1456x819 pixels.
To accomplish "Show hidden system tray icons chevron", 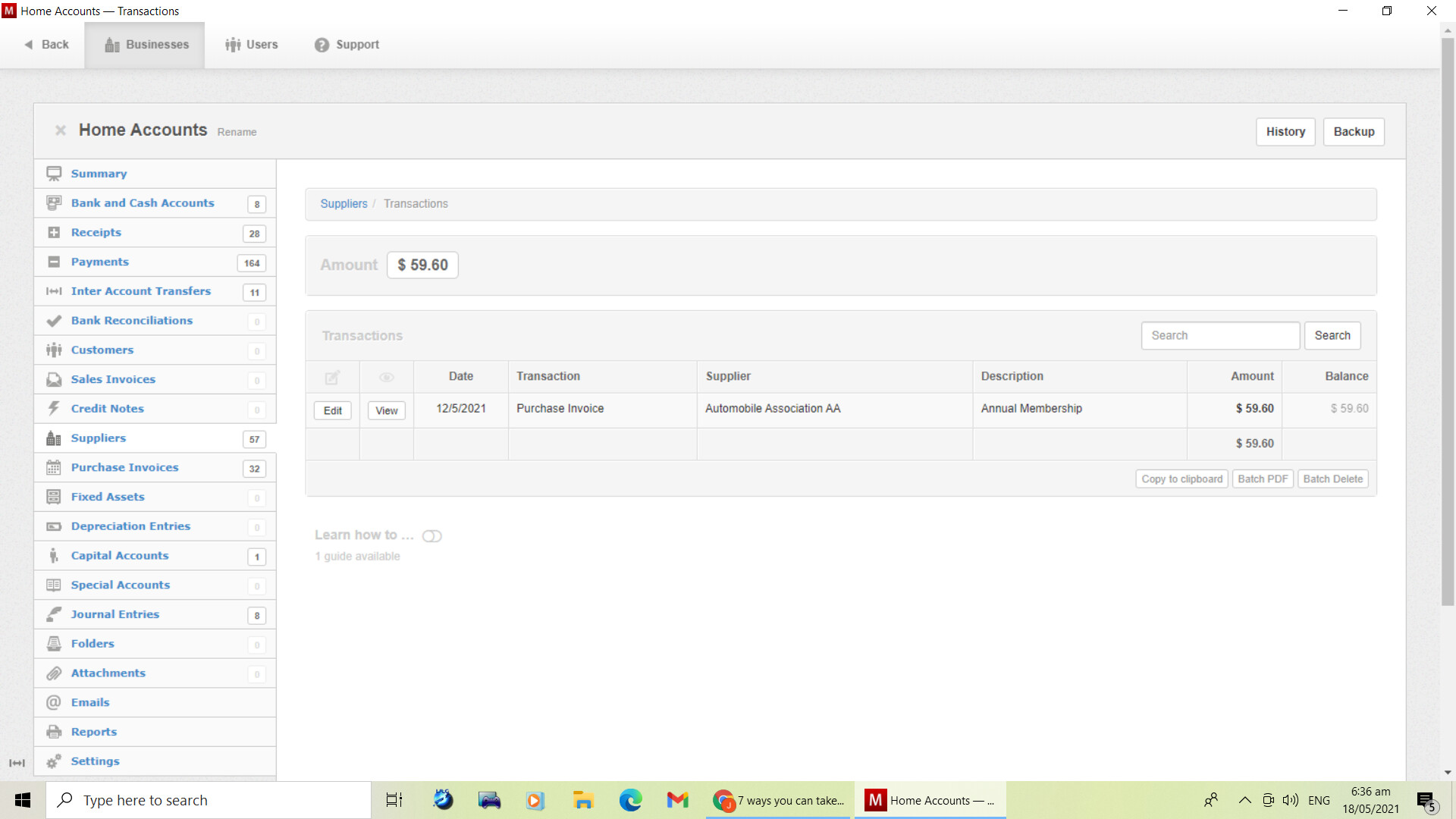I will coord(1244,800).
